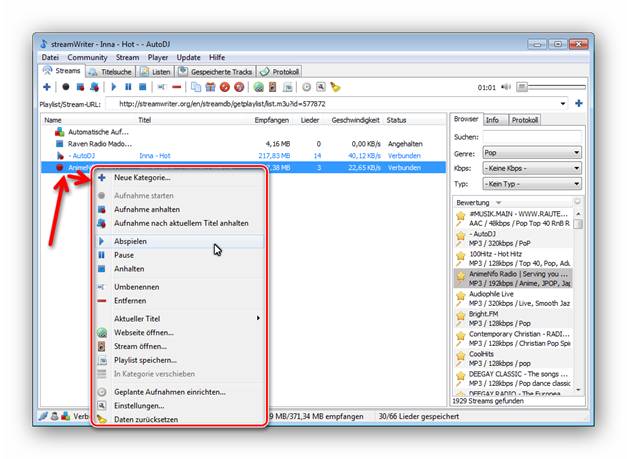The image size is (627, 459).
Task: Expand the Playlist/Stream-URL history dropdown arrow
Action: tap(563, 104)
